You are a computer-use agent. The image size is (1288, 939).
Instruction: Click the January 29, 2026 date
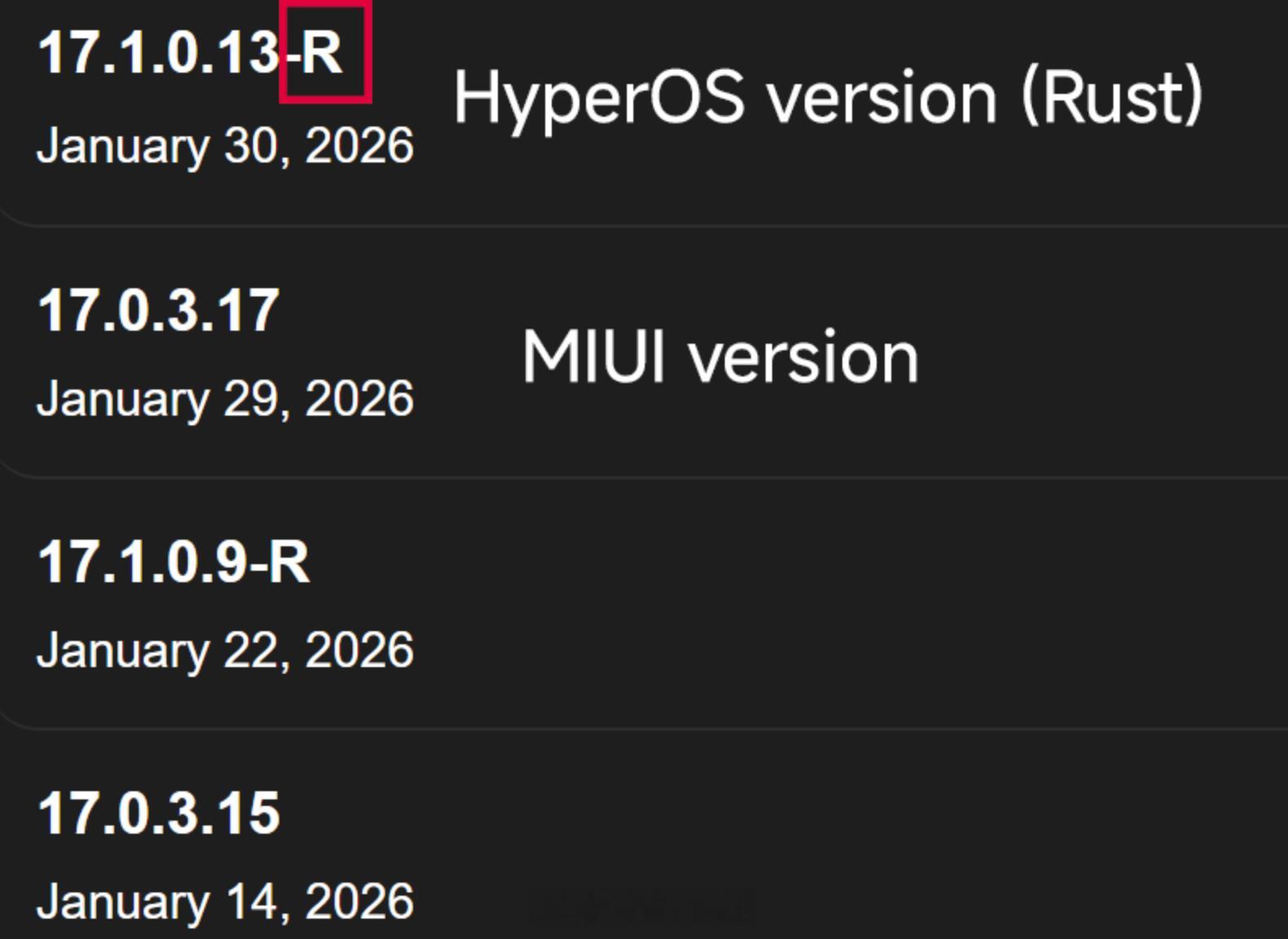(227, 398)
